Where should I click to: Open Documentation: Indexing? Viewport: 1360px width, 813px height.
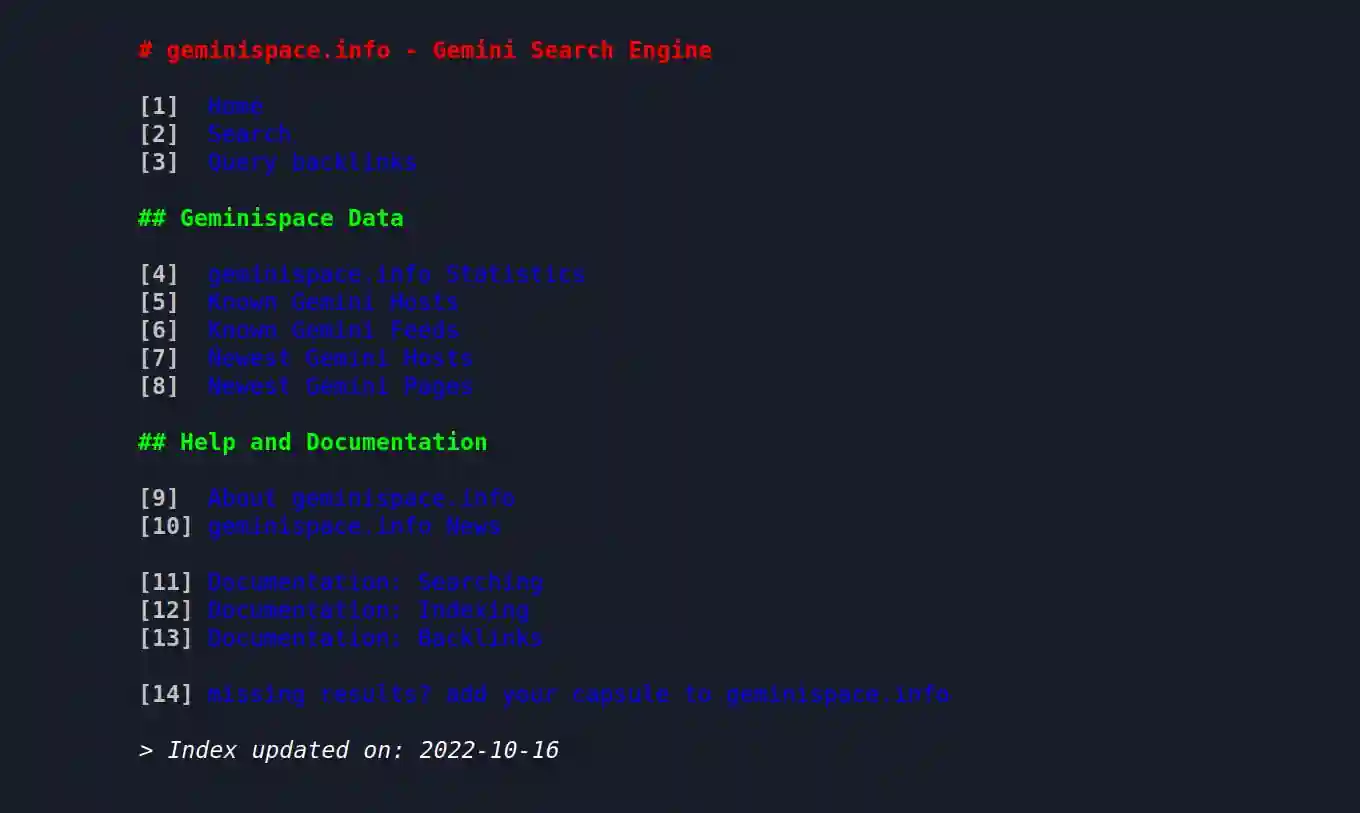(368, 610)
